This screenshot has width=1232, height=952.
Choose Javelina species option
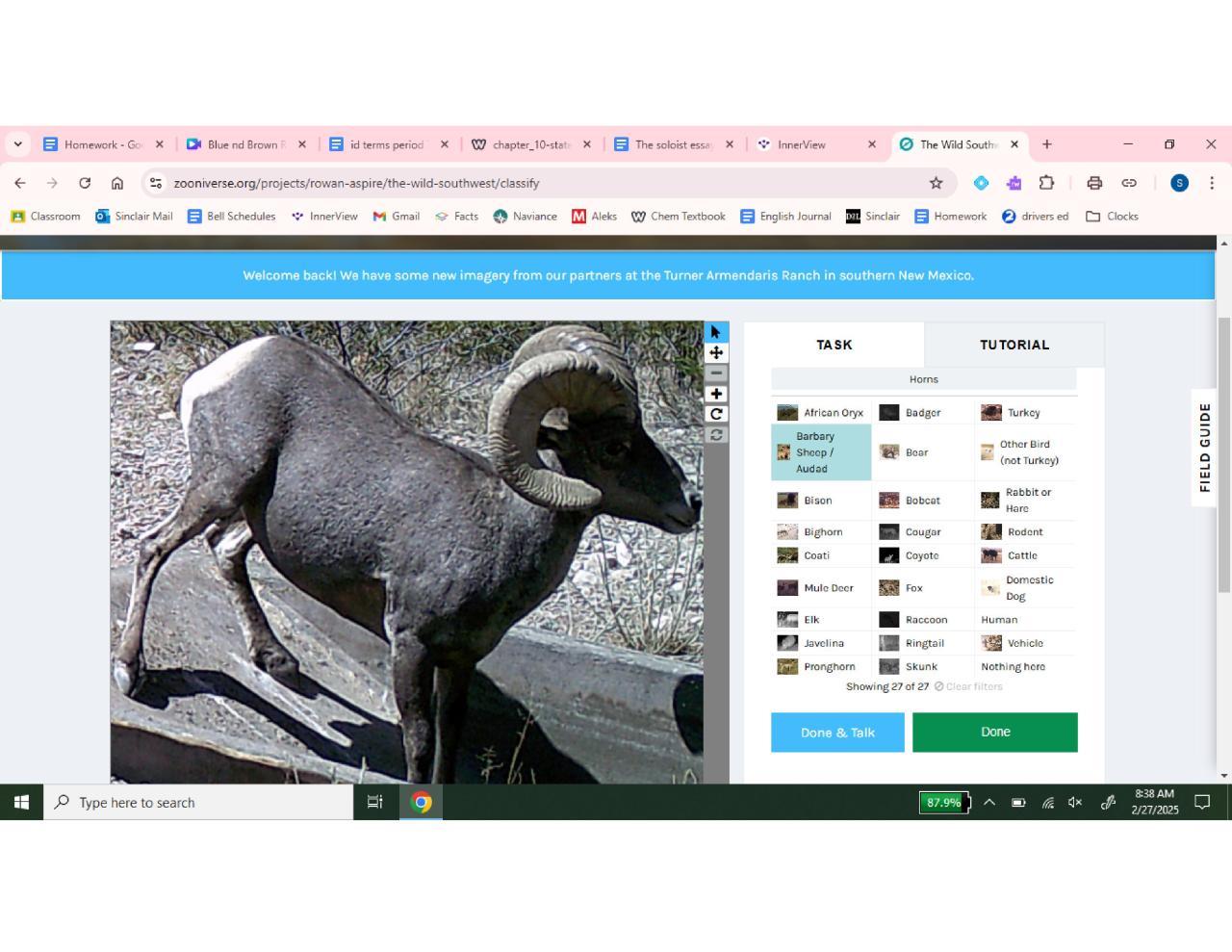(821, 643)
